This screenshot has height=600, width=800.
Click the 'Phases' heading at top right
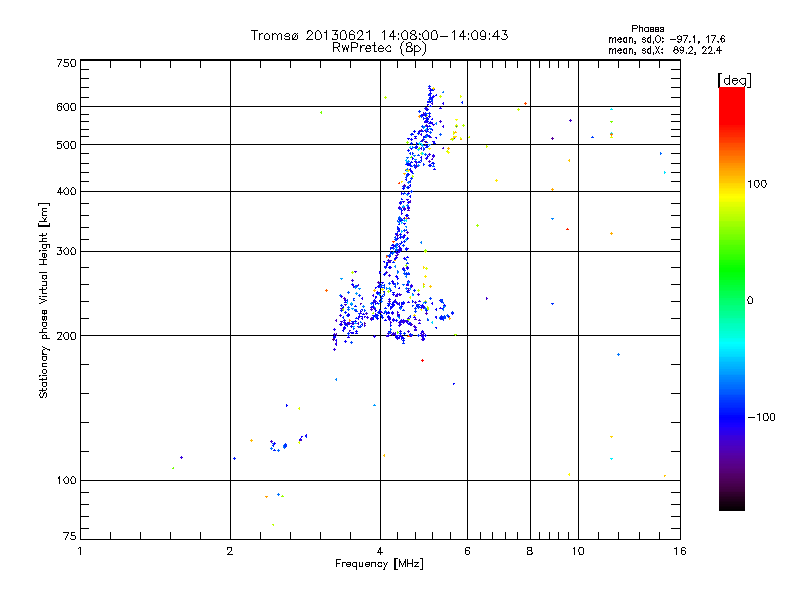coord(647,29)
